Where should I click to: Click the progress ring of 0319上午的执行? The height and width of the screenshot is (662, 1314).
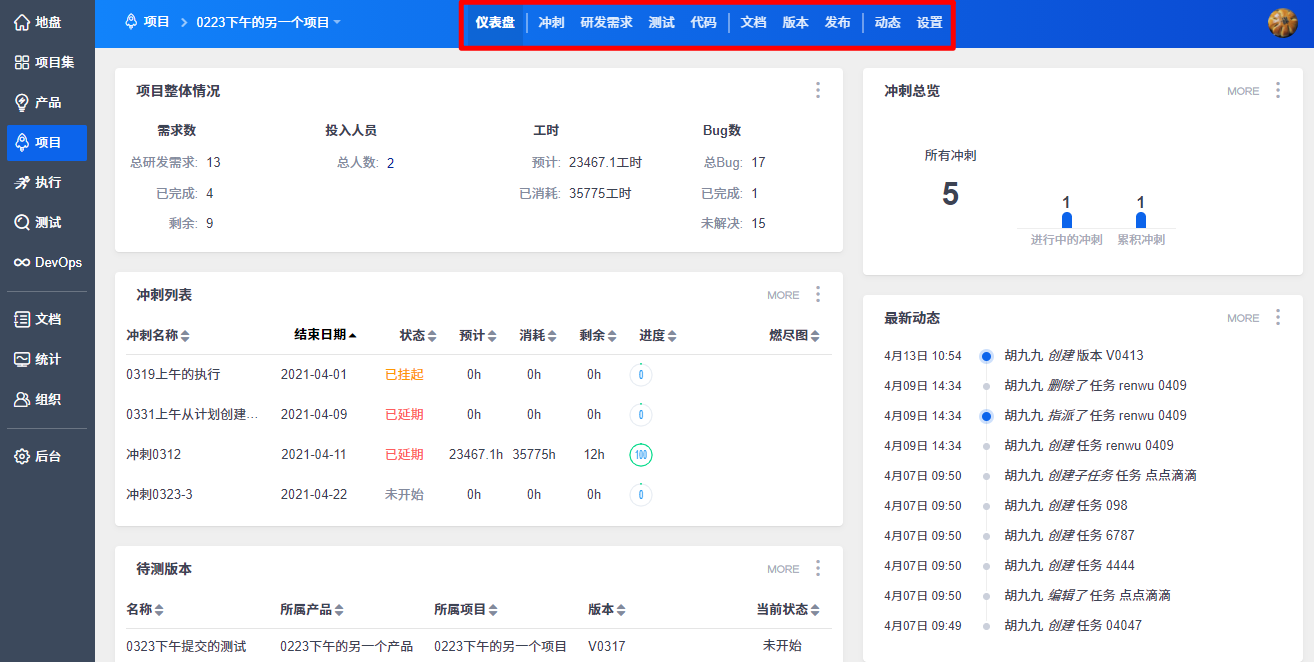click(x=641, y=375)
